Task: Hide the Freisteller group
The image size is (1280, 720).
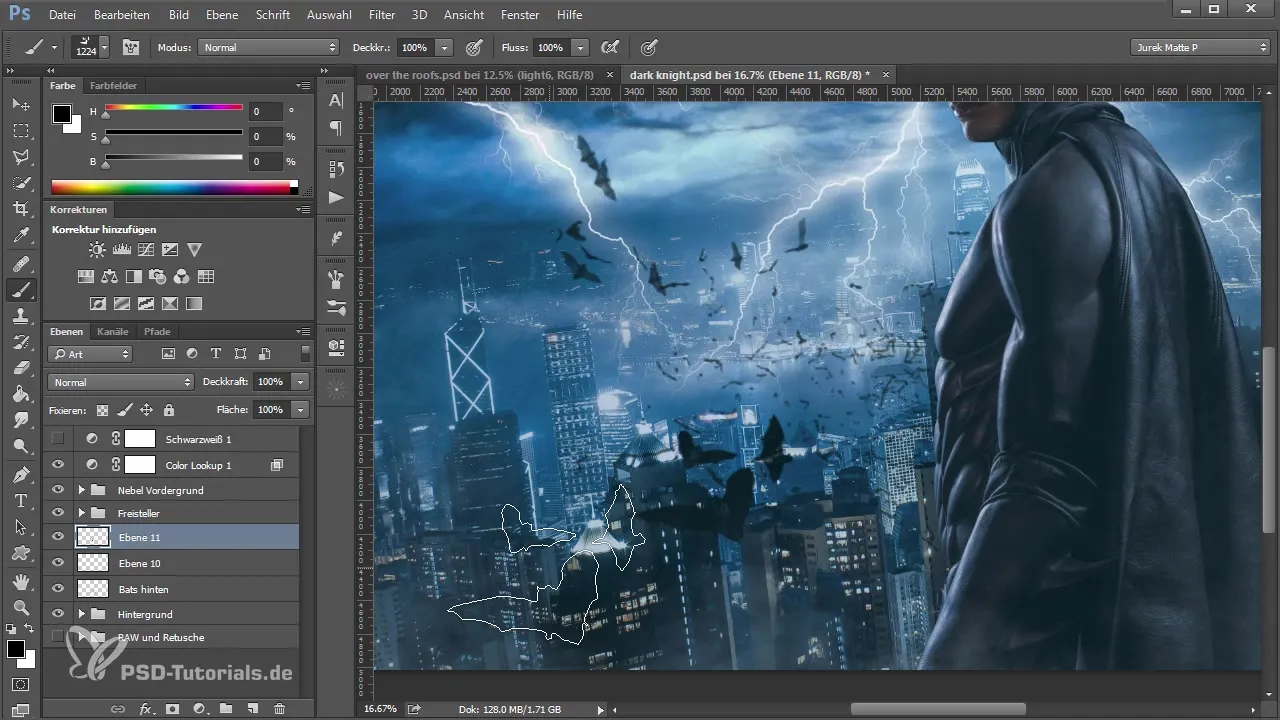Action: (58, 513)
